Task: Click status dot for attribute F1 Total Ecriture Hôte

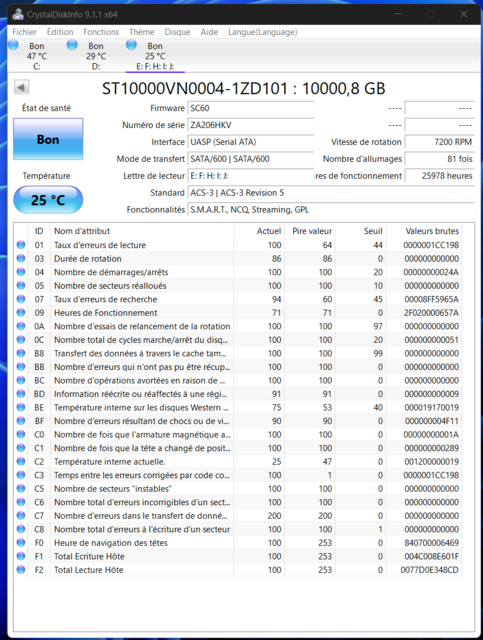Action: point(21,556)
